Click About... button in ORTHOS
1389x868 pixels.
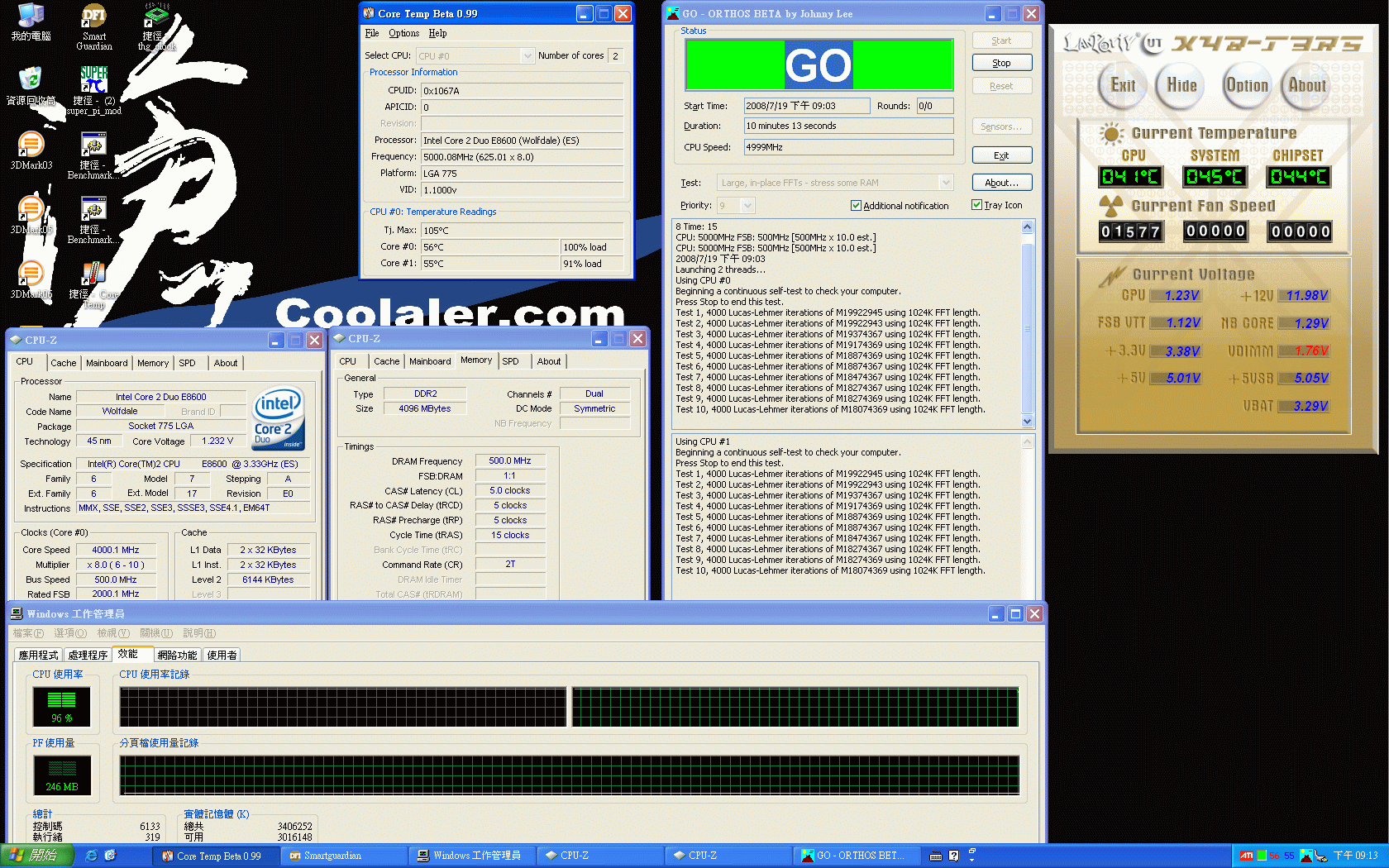pos(1001,183)
